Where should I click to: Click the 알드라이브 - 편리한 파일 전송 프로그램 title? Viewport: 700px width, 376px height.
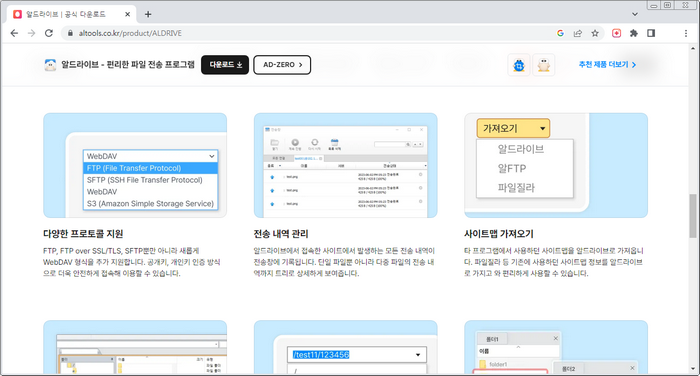[128, 65]
